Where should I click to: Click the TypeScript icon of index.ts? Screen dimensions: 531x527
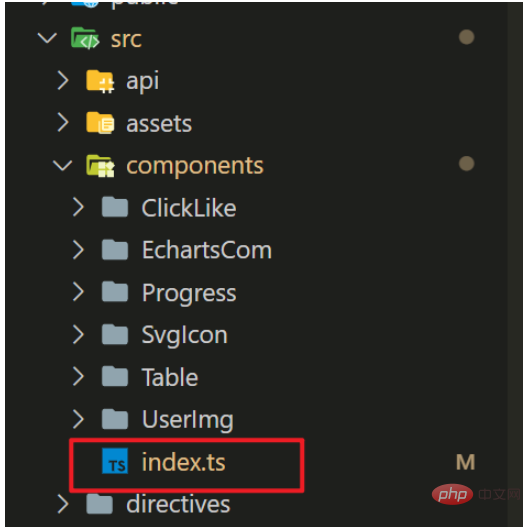[x=115, y=461]
